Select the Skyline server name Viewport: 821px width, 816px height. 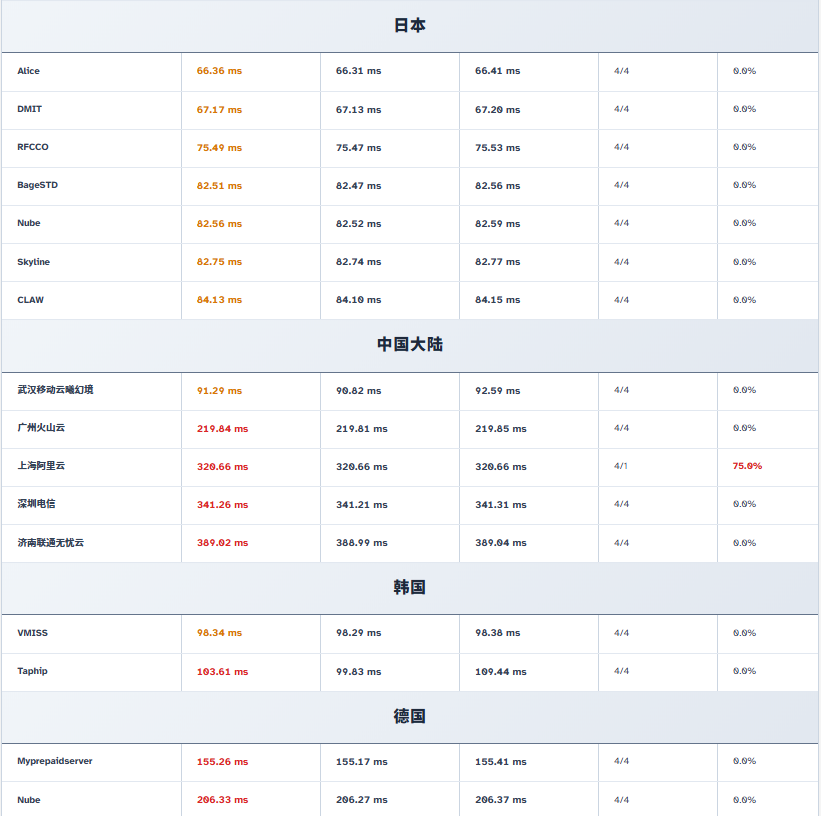pyautogui.click(x=34, y=262)
